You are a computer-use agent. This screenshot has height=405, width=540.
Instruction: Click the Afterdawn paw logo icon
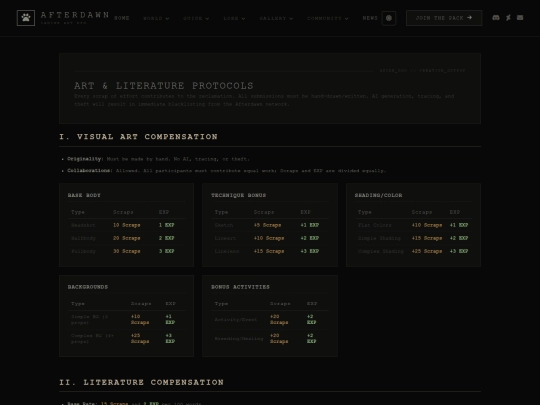click(x=26, y=18)
